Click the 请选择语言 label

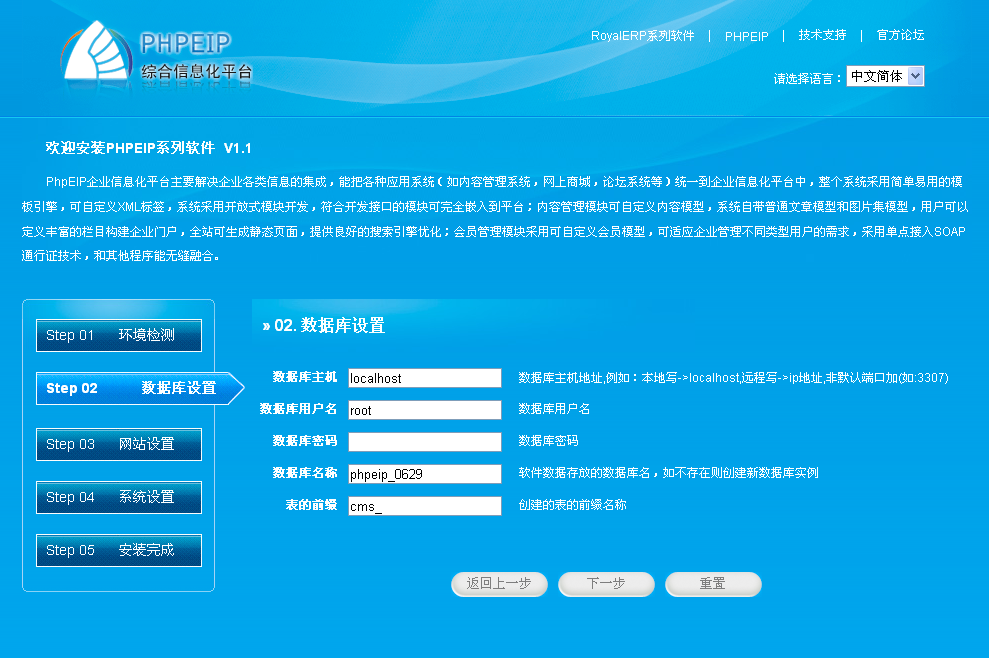click(807, 78)
